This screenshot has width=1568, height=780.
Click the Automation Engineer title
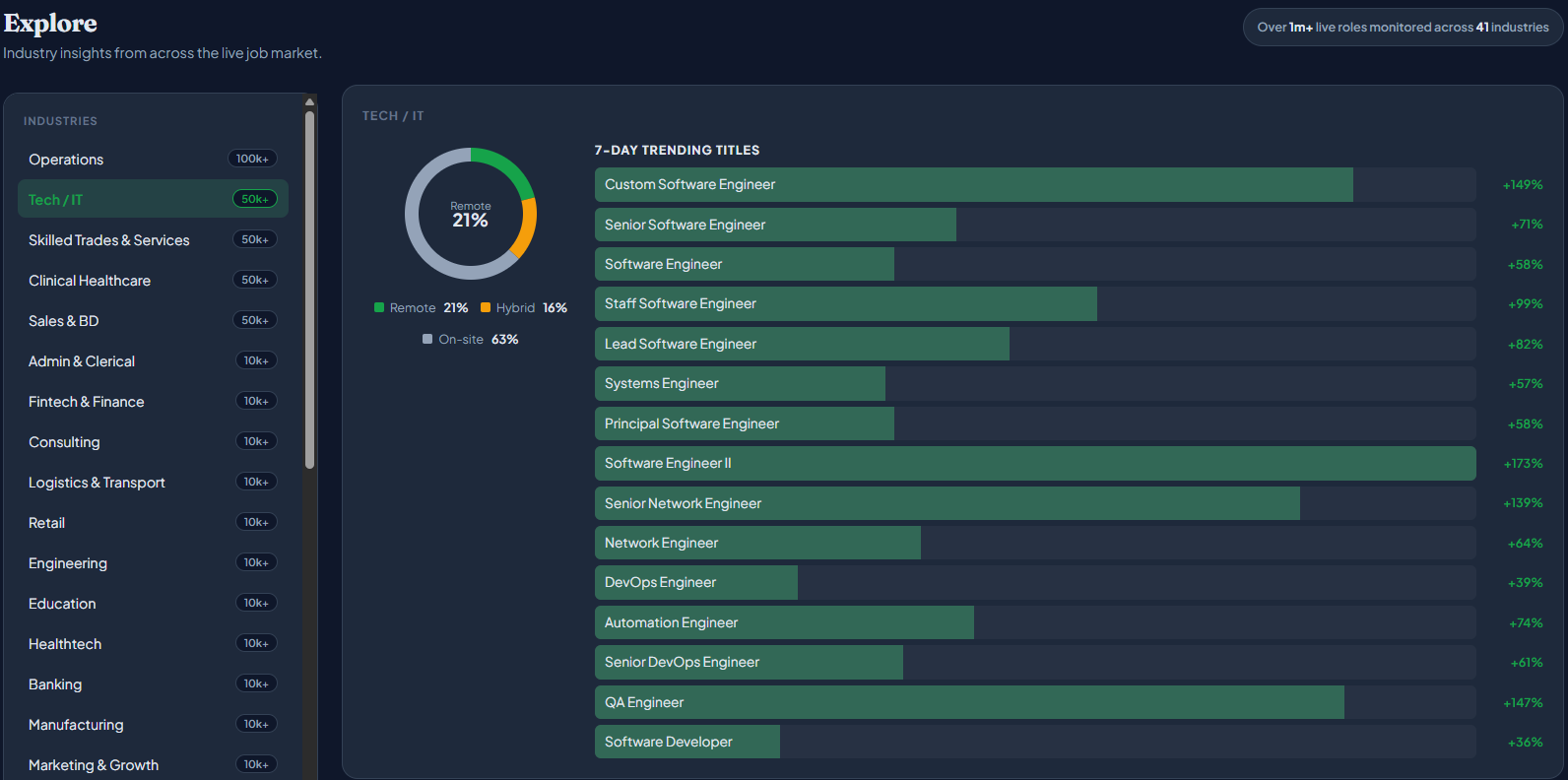point(671,622)
